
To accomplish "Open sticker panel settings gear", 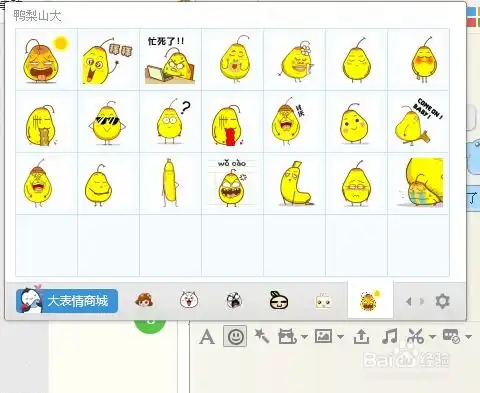I will click(442, 301).
